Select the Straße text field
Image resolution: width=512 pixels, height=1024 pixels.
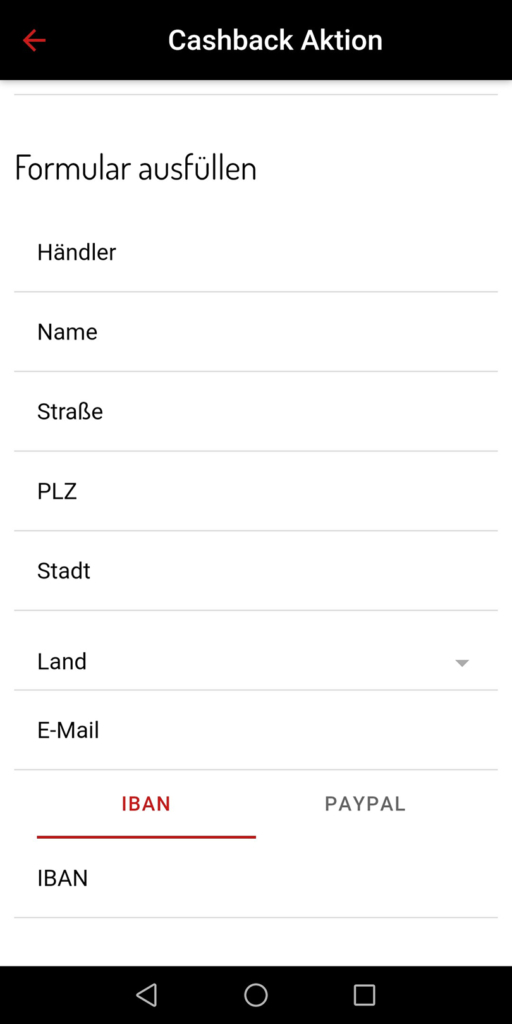pos(256,411)
